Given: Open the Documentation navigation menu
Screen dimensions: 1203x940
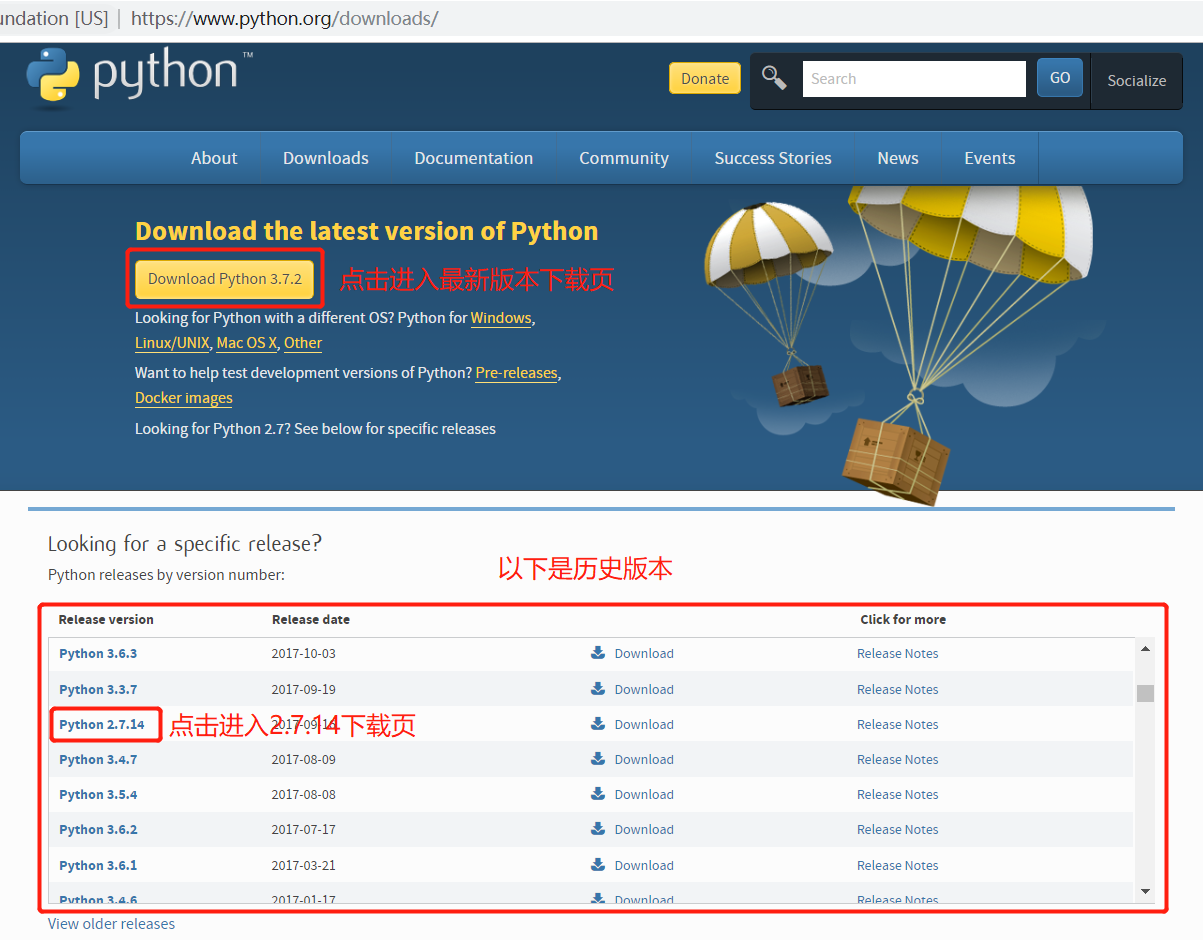Looking at the screenshot, I should [473, 158].
